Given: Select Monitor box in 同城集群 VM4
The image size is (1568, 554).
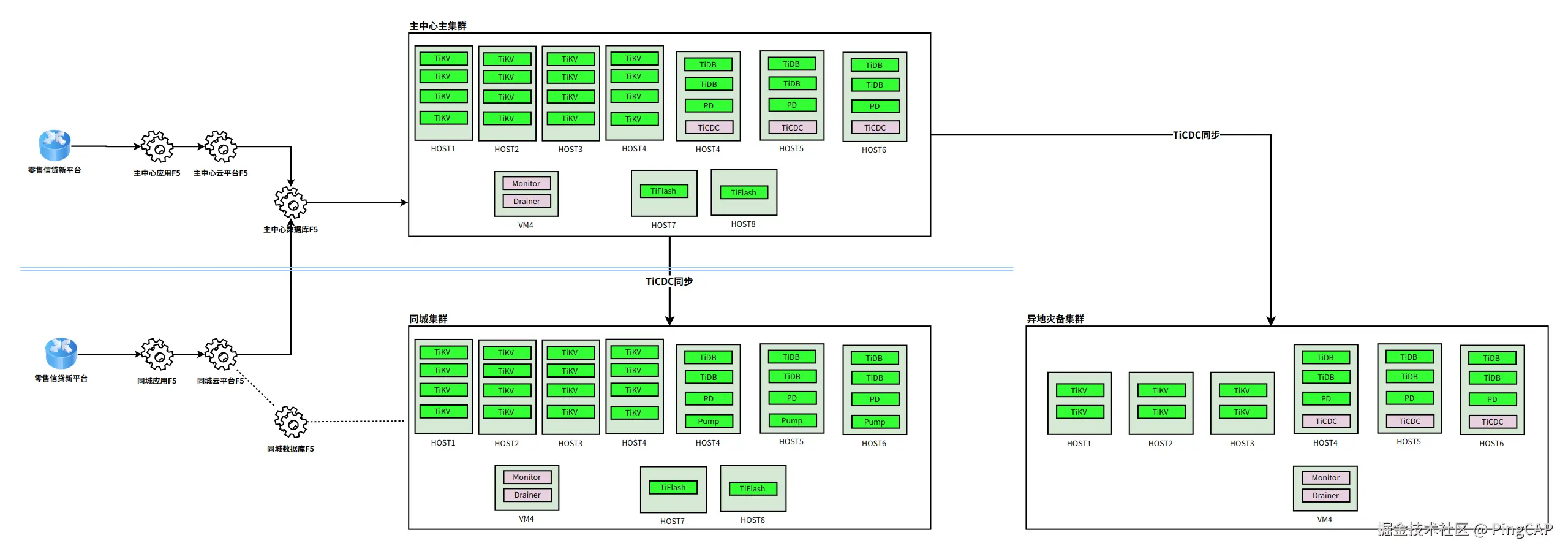Looking at the screenshot, I should (527, 477).
